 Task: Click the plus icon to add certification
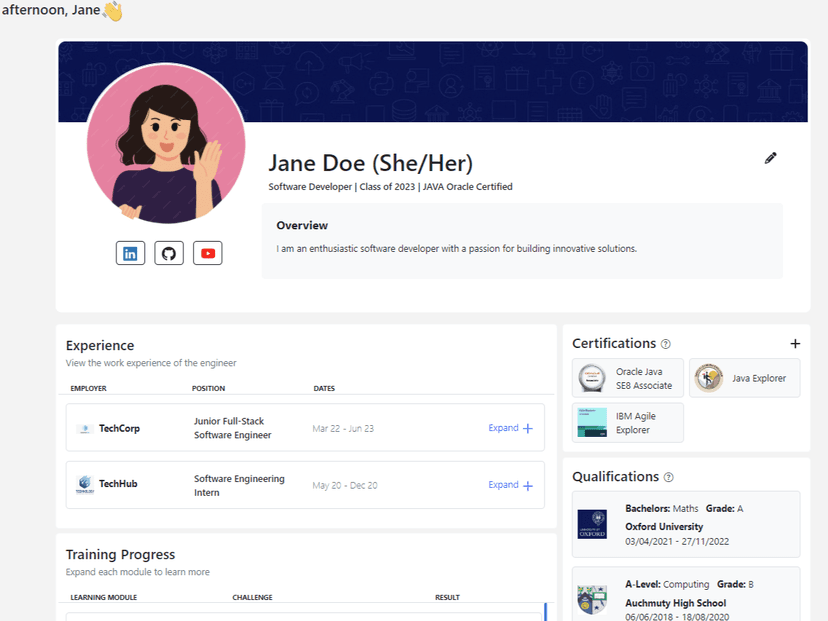pos(795,344)
